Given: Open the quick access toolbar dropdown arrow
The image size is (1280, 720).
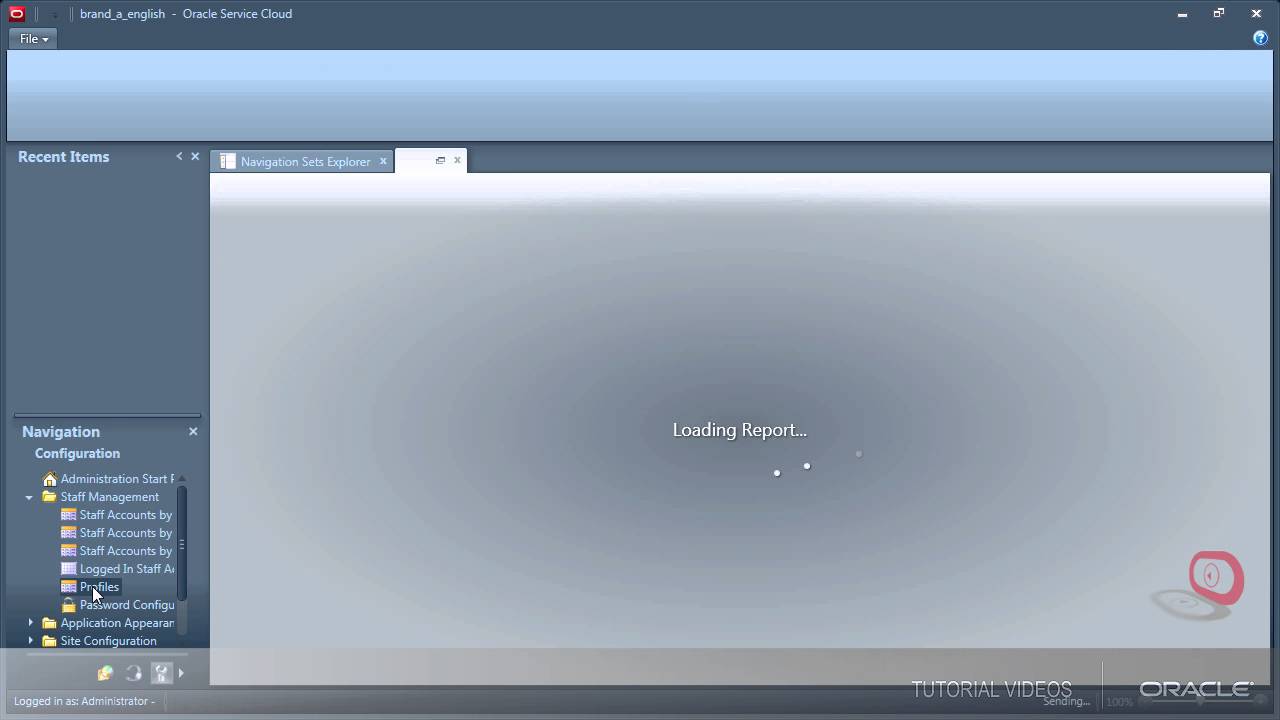Looking at the screenshot, I should pyautogui.click(x=54, y=15).
